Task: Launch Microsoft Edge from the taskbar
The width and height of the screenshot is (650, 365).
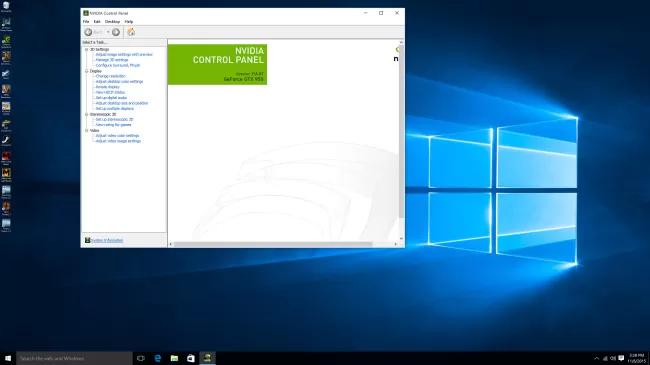Action: (158, 358)
